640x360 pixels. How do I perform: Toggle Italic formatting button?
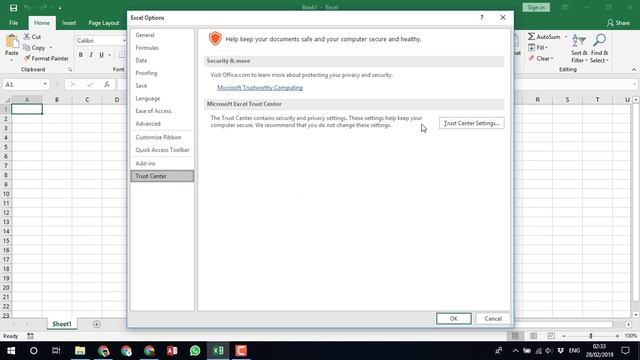(x=91, y=55)
